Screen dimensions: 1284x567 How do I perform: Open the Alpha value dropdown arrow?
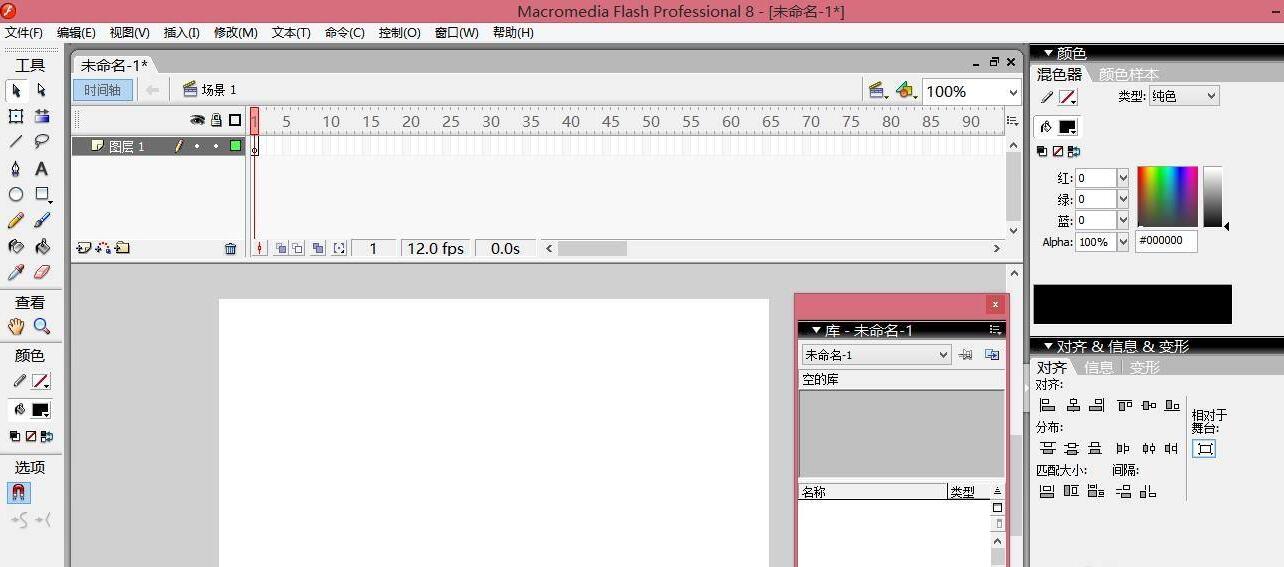(1123, 241)
